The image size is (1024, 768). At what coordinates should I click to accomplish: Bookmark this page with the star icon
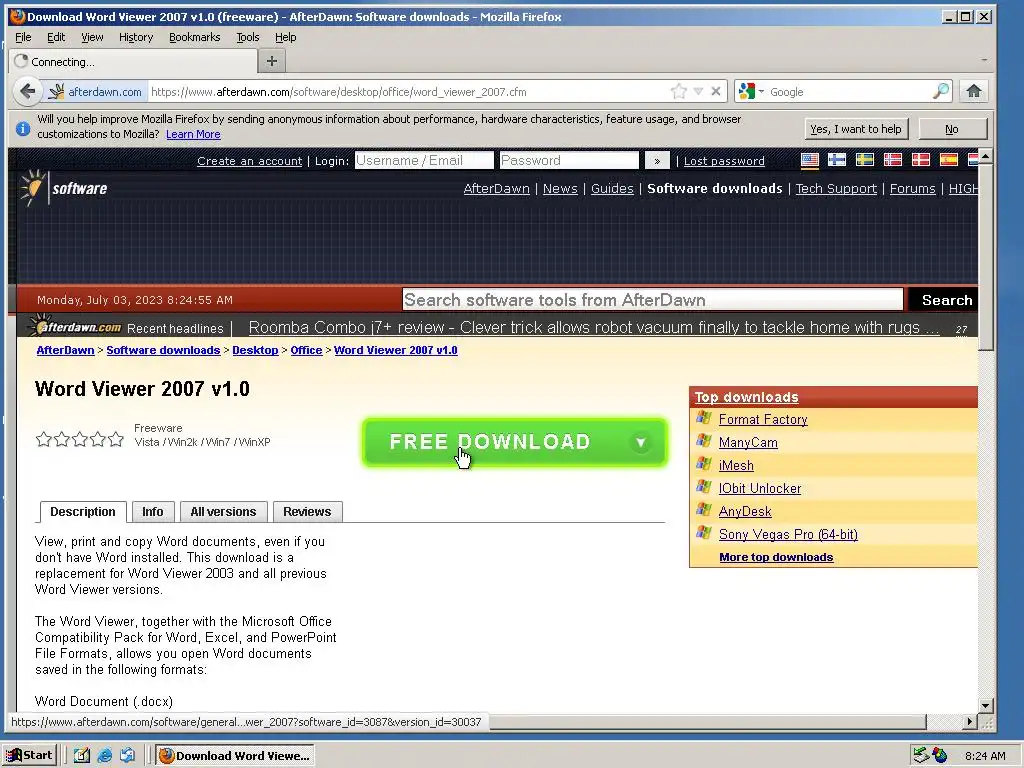pos(679,91)
